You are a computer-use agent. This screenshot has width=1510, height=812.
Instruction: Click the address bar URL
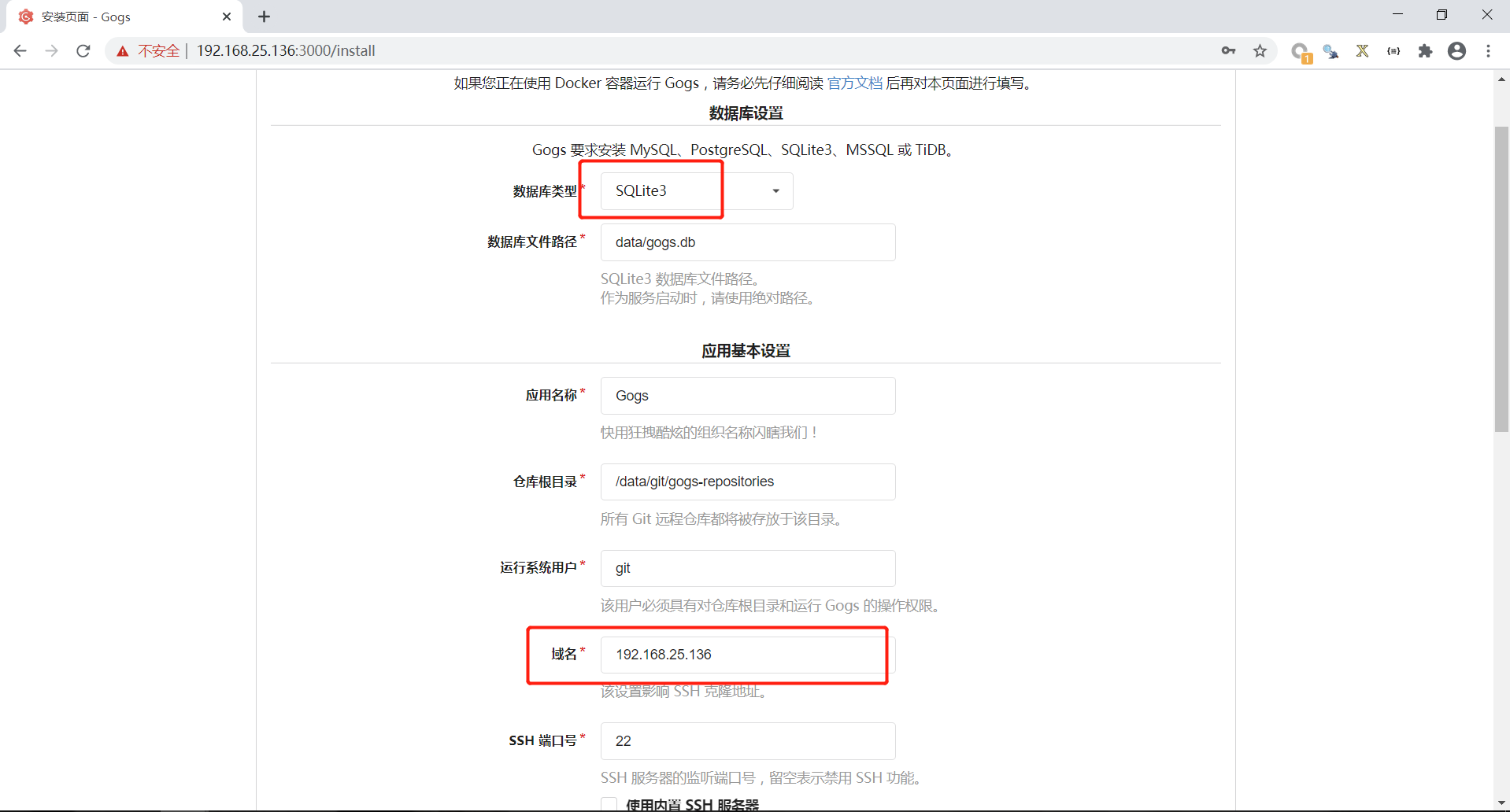click(x=286, y=51)
